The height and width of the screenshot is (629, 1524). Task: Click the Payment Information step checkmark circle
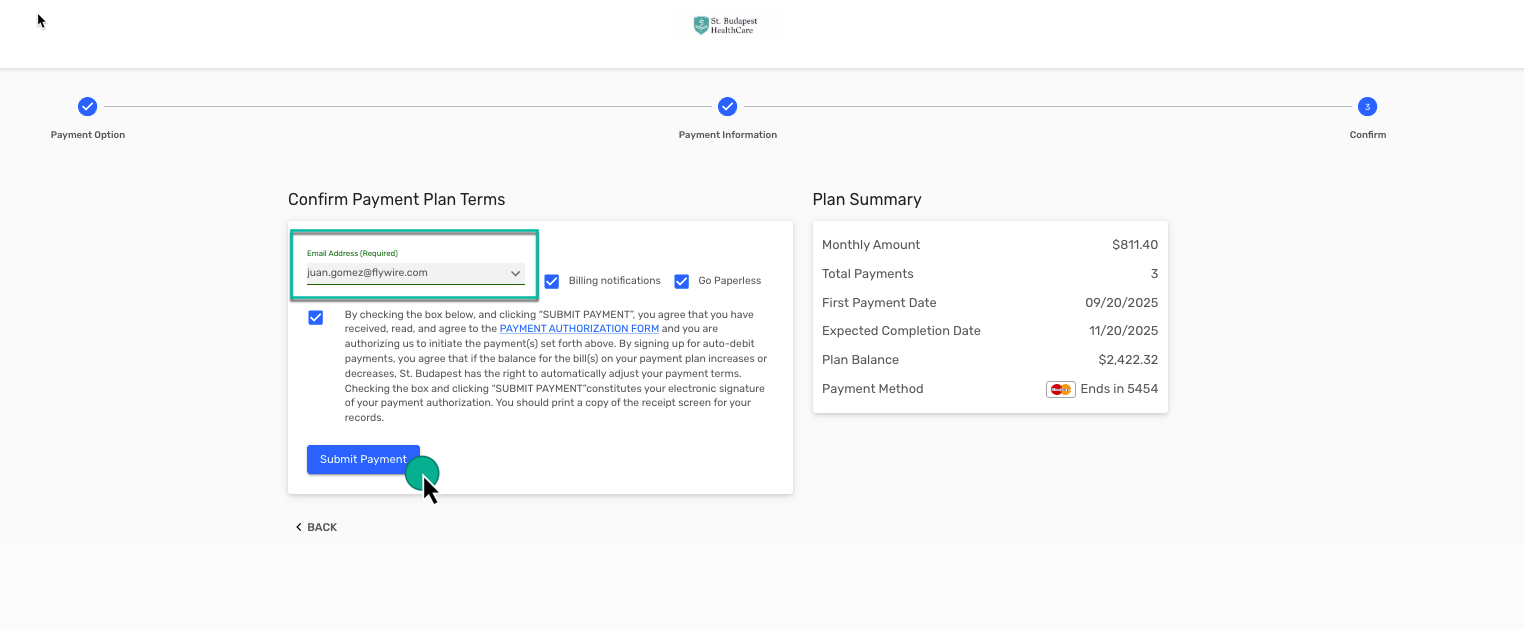click(727, 107)
